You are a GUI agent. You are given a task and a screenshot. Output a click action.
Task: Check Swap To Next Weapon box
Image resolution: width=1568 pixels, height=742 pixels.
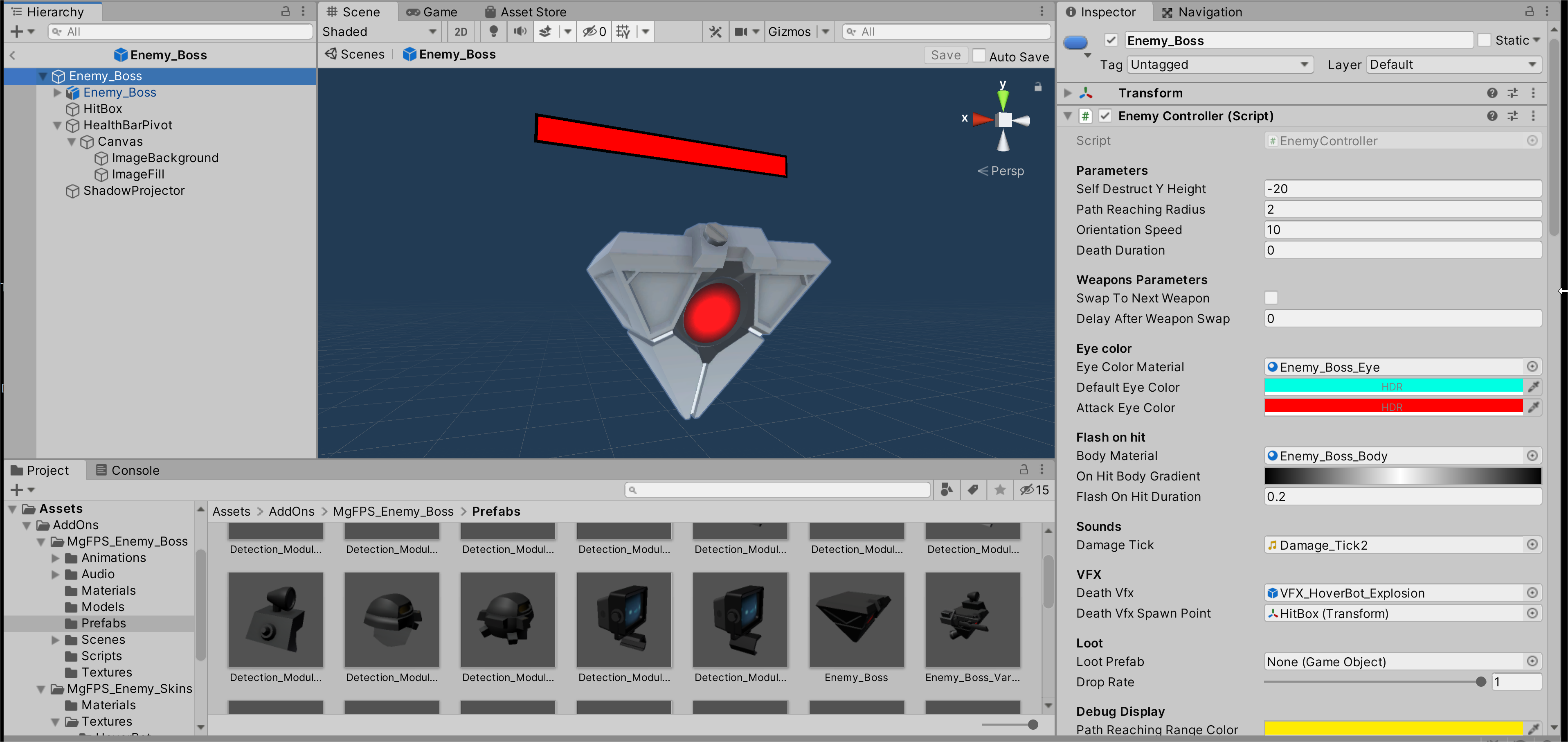click(1271, 298)
